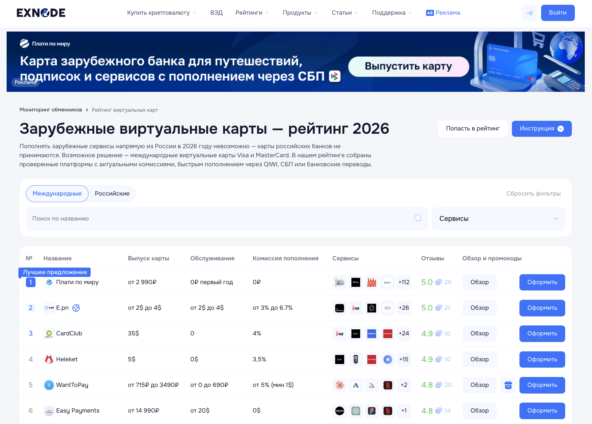592x424 pixels.
Task: Click the SBP icon in the banner
Action: 335,76
